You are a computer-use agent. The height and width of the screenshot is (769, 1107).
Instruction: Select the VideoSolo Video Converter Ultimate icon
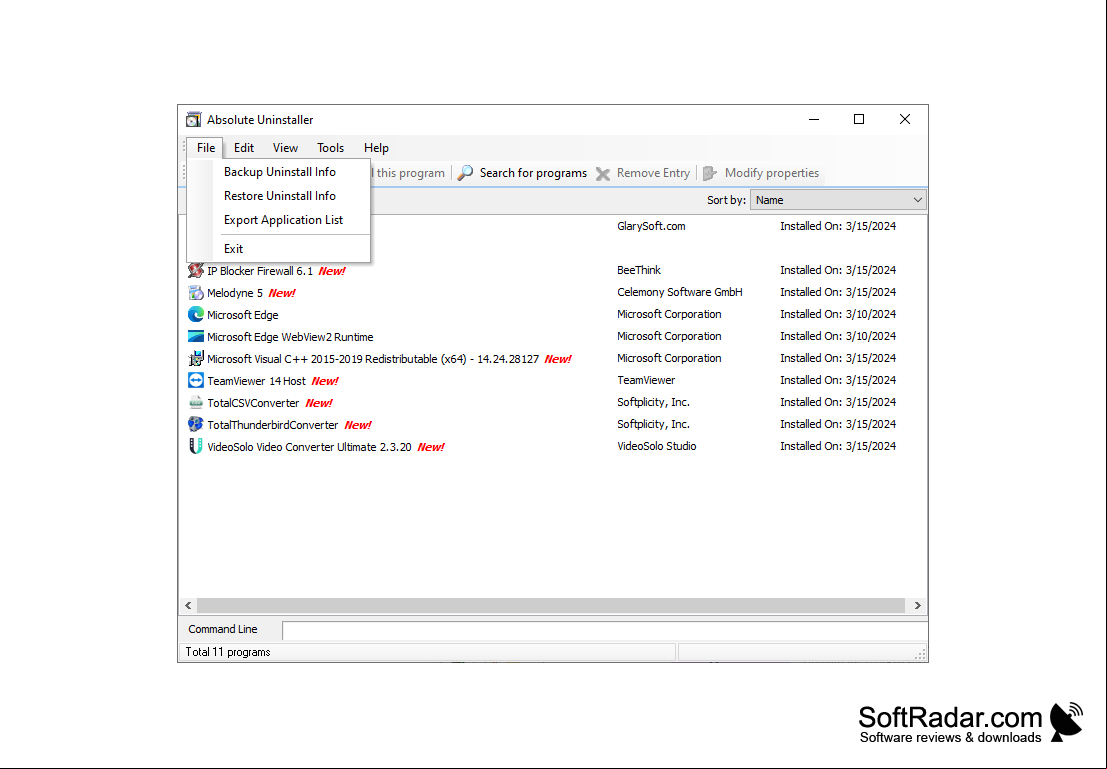point(196,446)
